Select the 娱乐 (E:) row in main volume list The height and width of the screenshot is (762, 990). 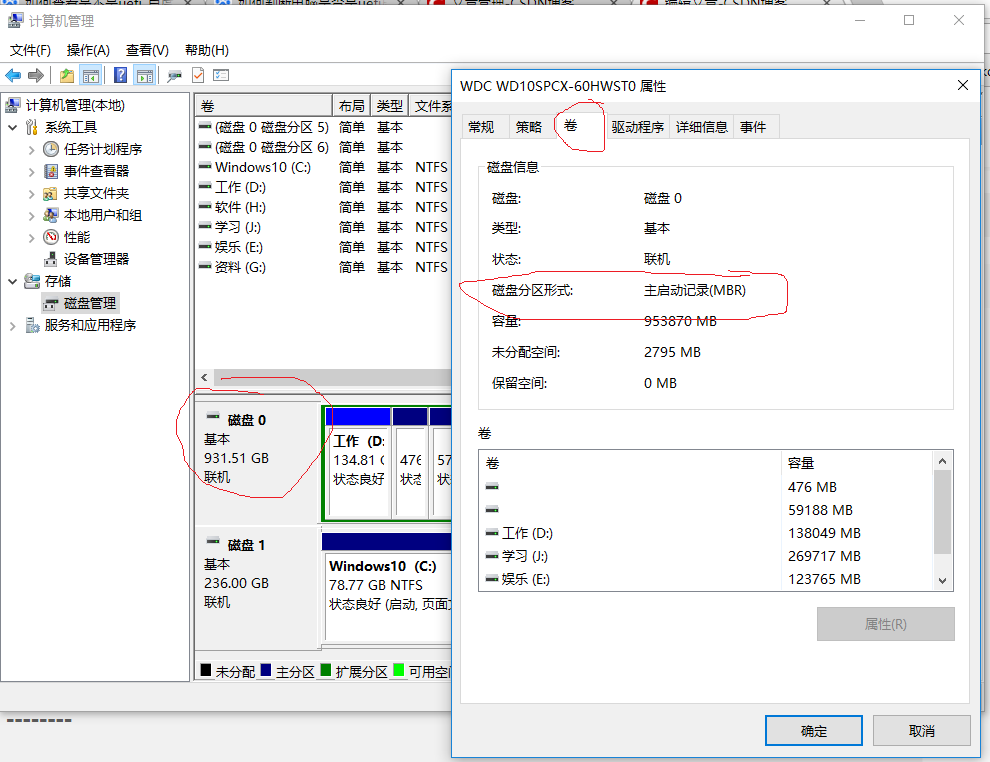point(323,247)
